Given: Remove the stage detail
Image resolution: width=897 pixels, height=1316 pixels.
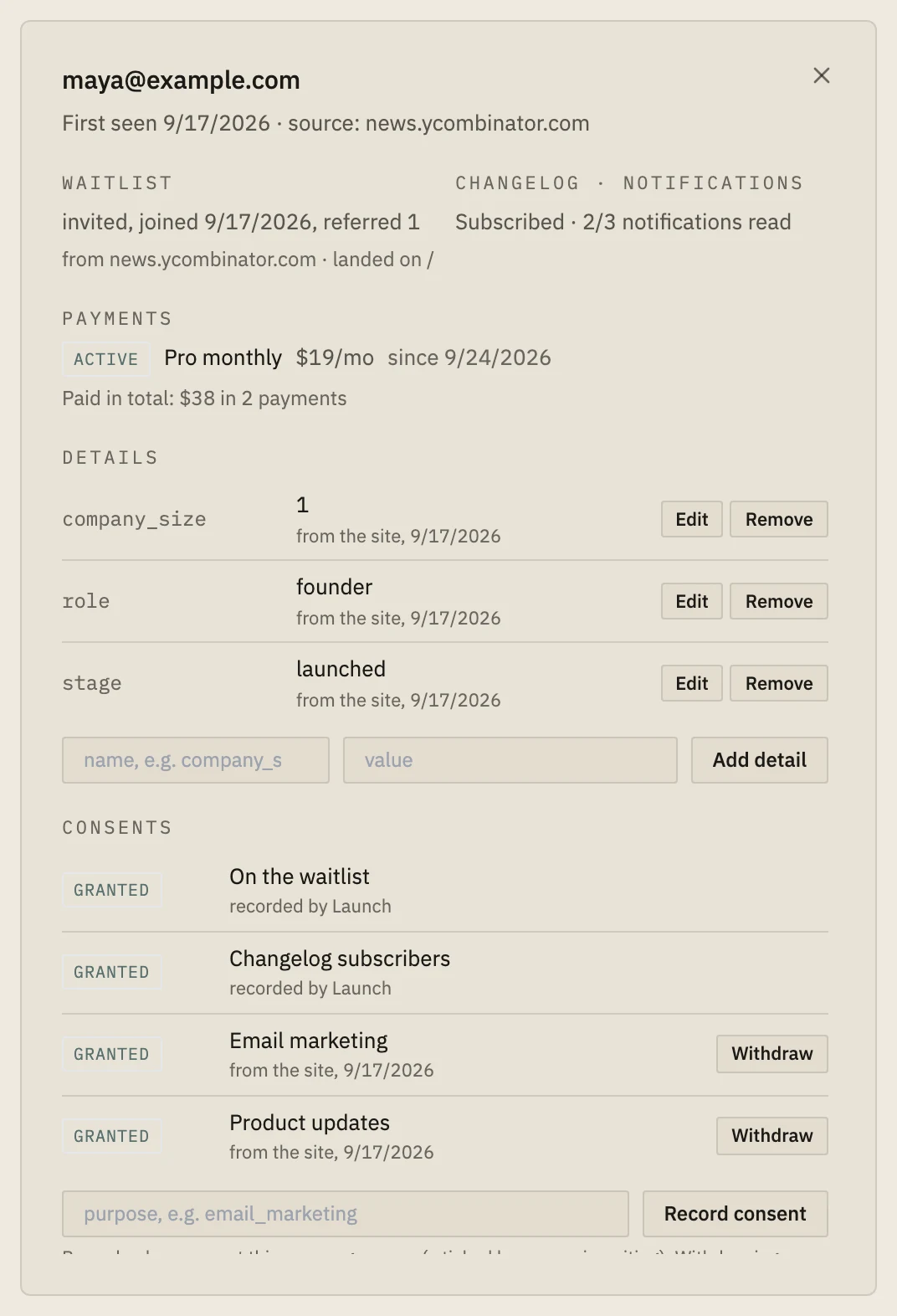Looking at the screenshot, I should pyautogui.click(x=779, y=683).
